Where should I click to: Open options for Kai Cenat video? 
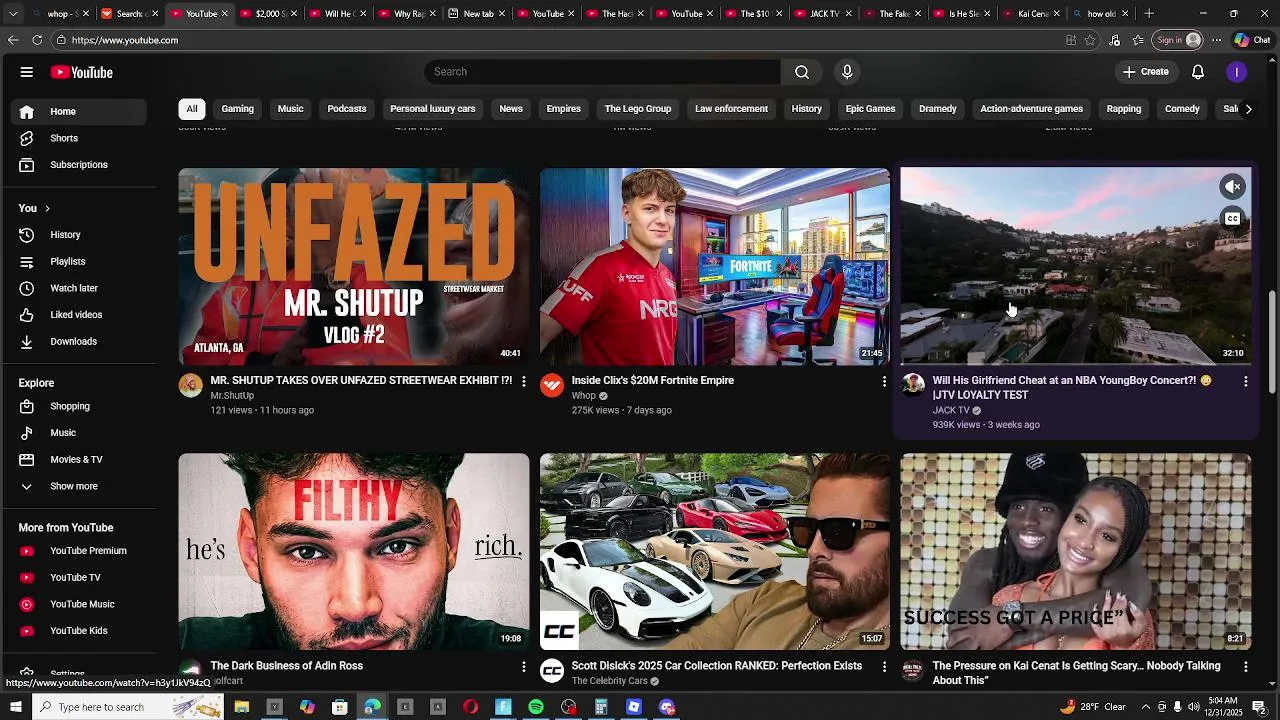point(1246,666)
